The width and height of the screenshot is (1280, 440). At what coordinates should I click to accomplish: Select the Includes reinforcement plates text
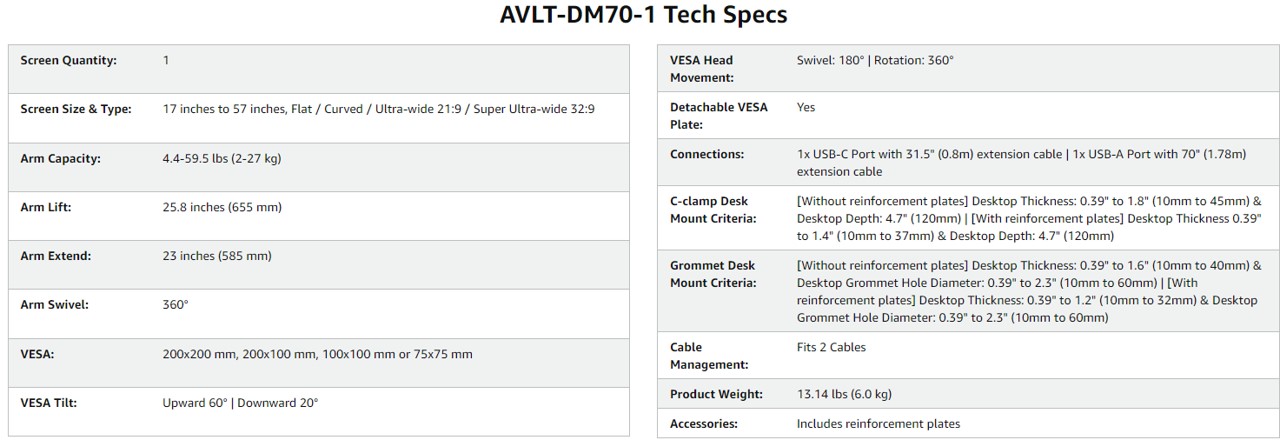878,423
